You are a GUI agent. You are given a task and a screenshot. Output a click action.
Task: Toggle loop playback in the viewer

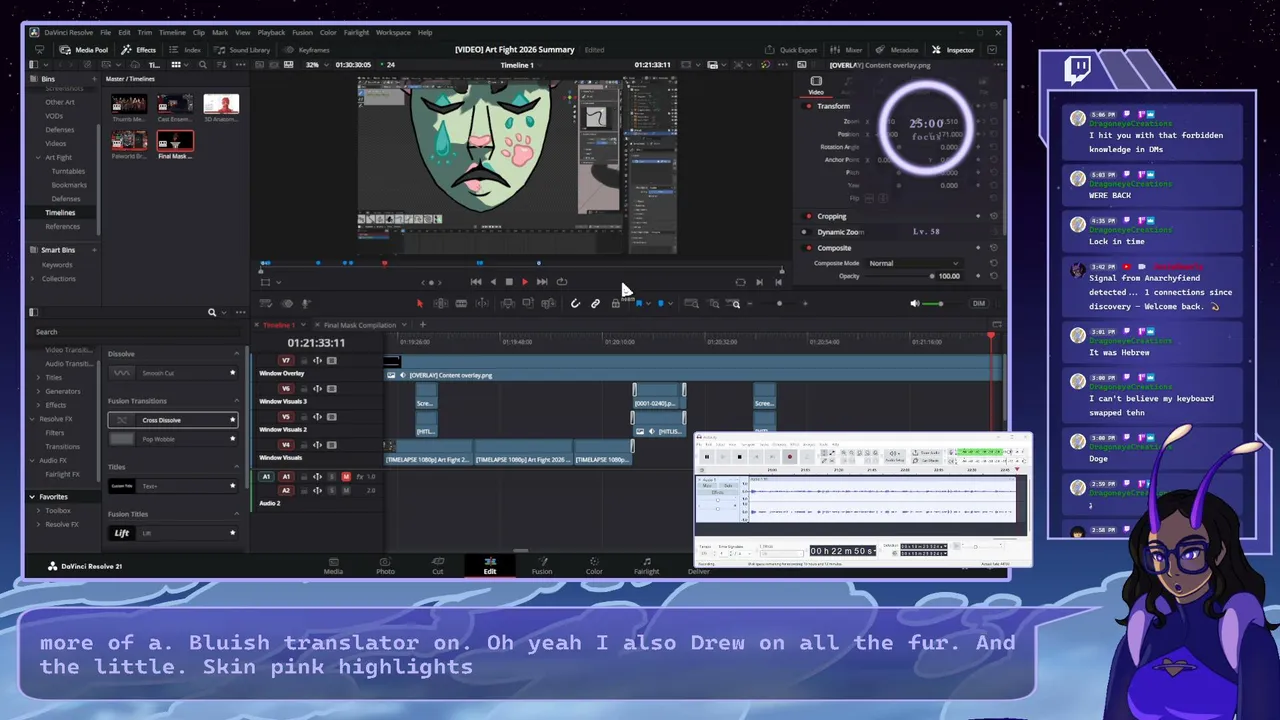pos(561,282)
